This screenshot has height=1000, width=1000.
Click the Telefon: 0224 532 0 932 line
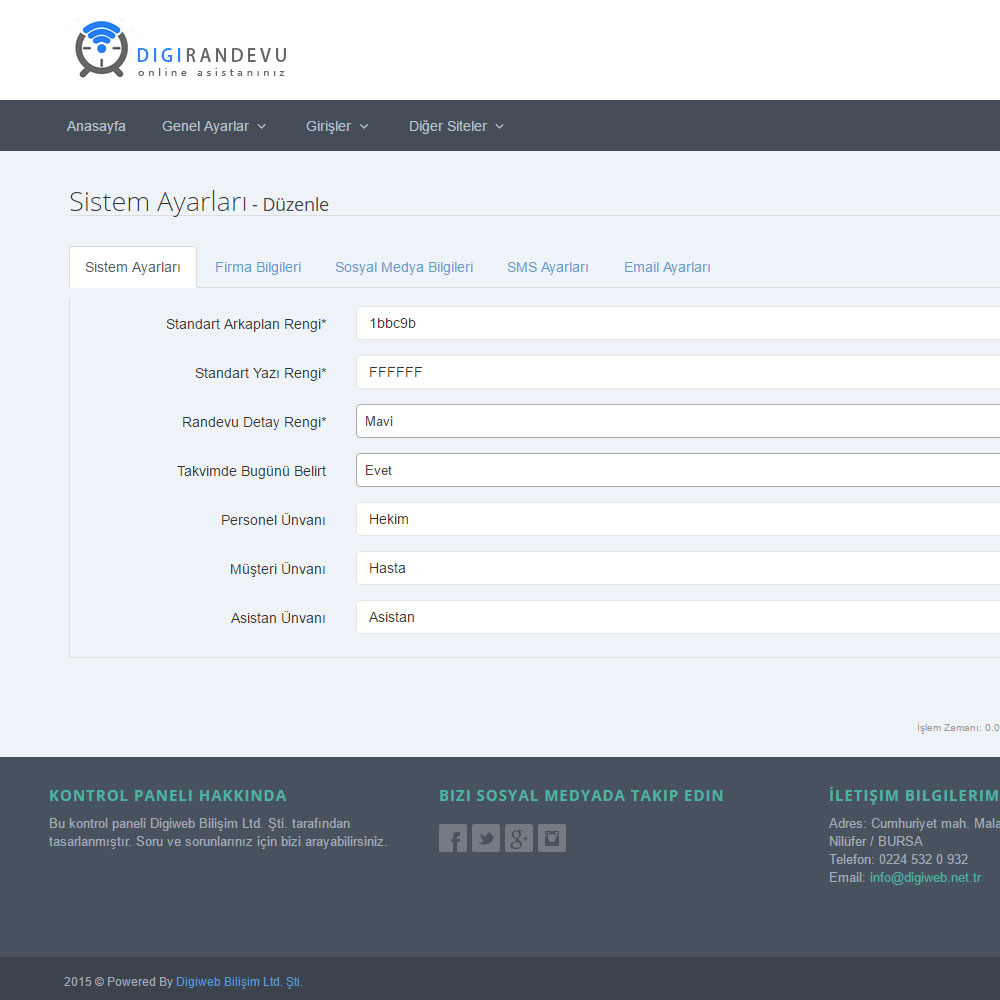pyautogui.click(x=899, y=859)
